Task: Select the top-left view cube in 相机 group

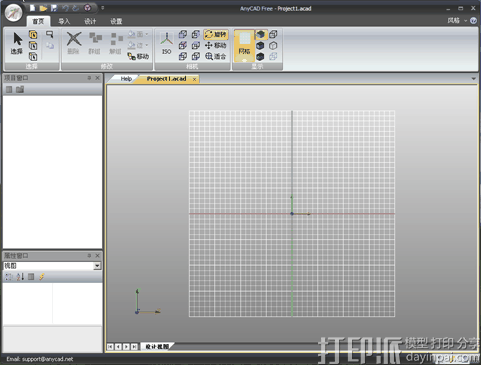Action: pos(183,34)
